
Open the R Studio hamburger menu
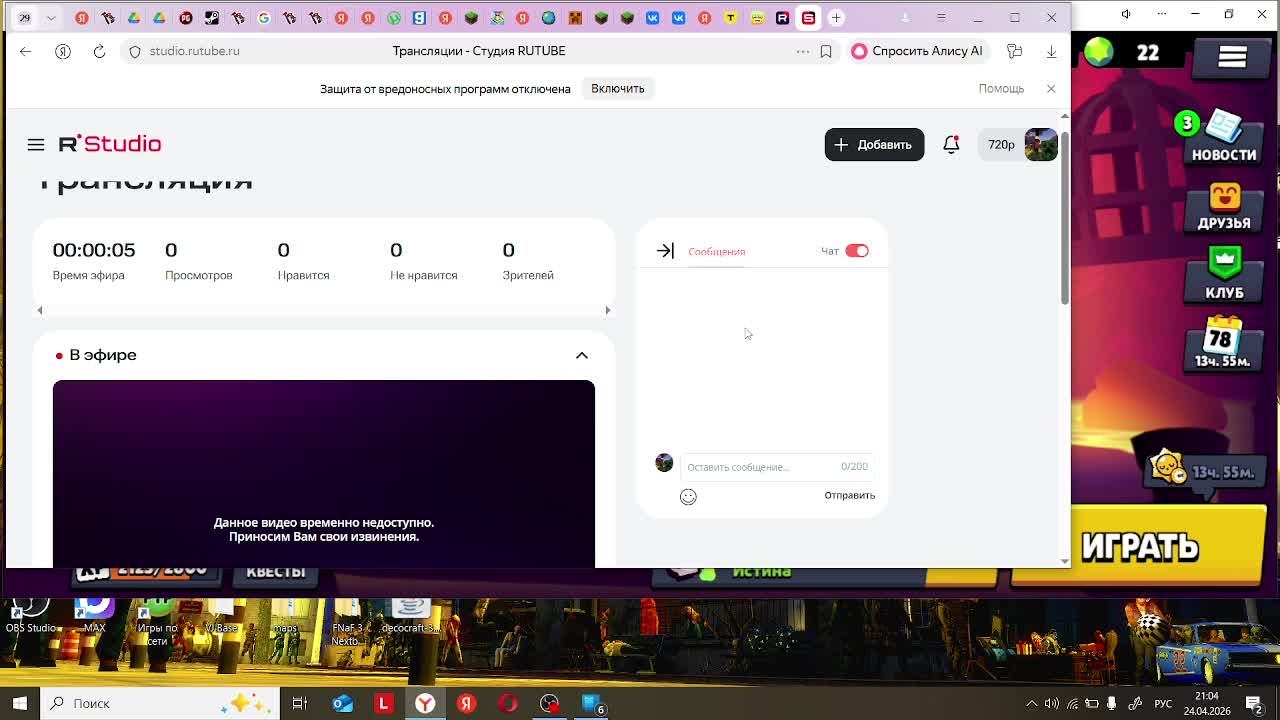tap(36, 145)
